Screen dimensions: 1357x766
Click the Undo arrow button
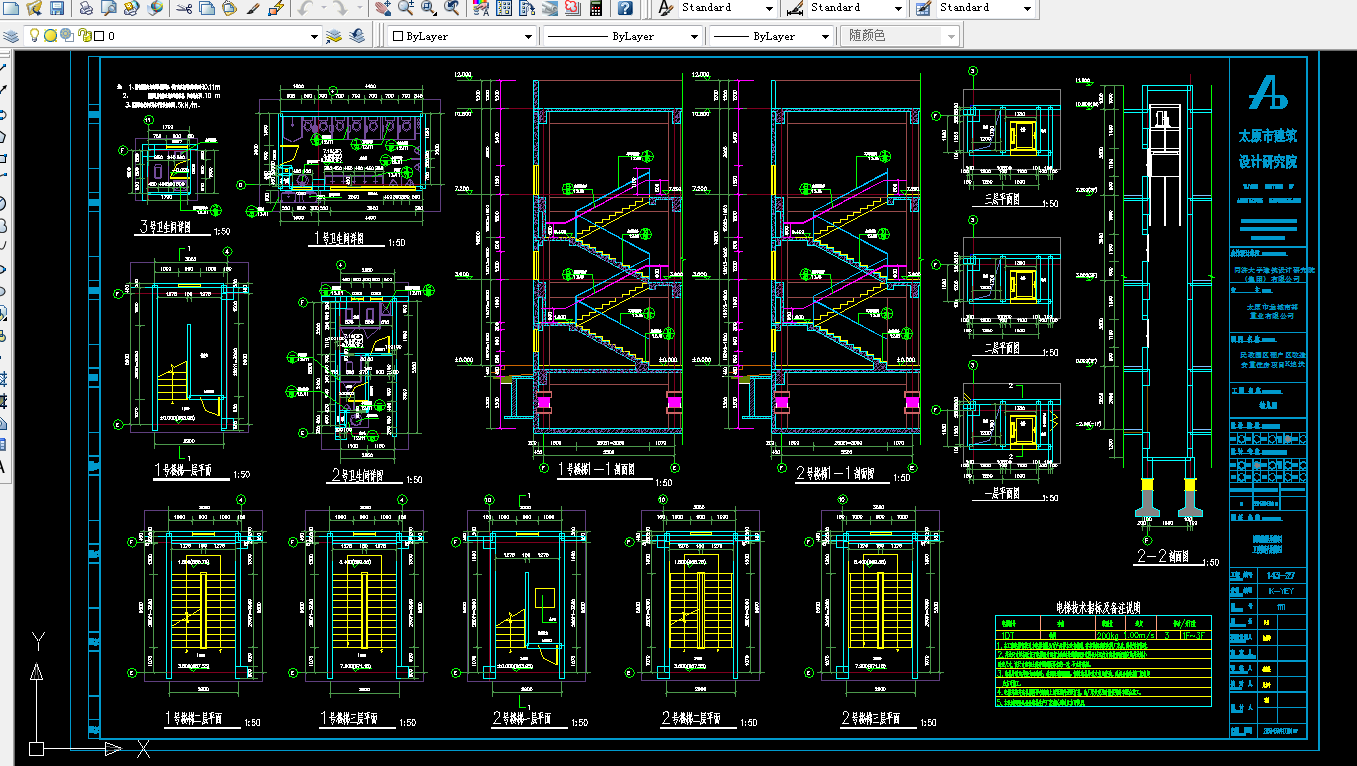click(303, 8)
